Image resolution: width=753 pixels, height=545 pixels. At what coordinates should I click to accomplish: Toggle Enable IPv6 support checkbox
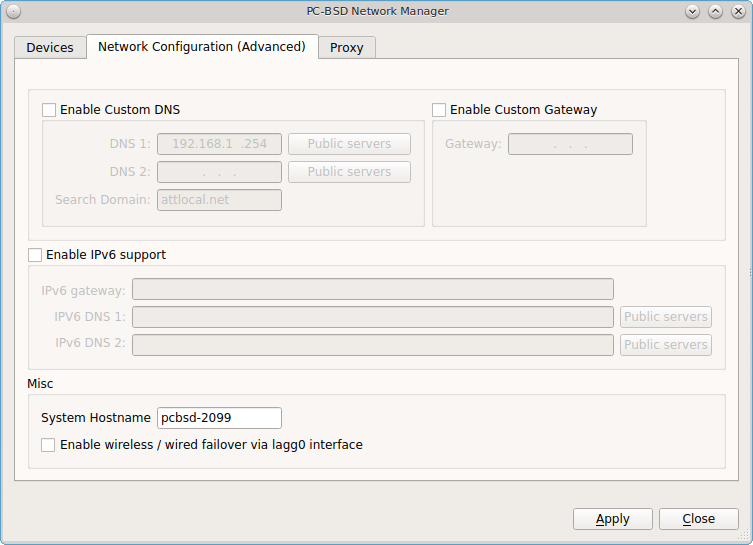[x=35, y=255]
